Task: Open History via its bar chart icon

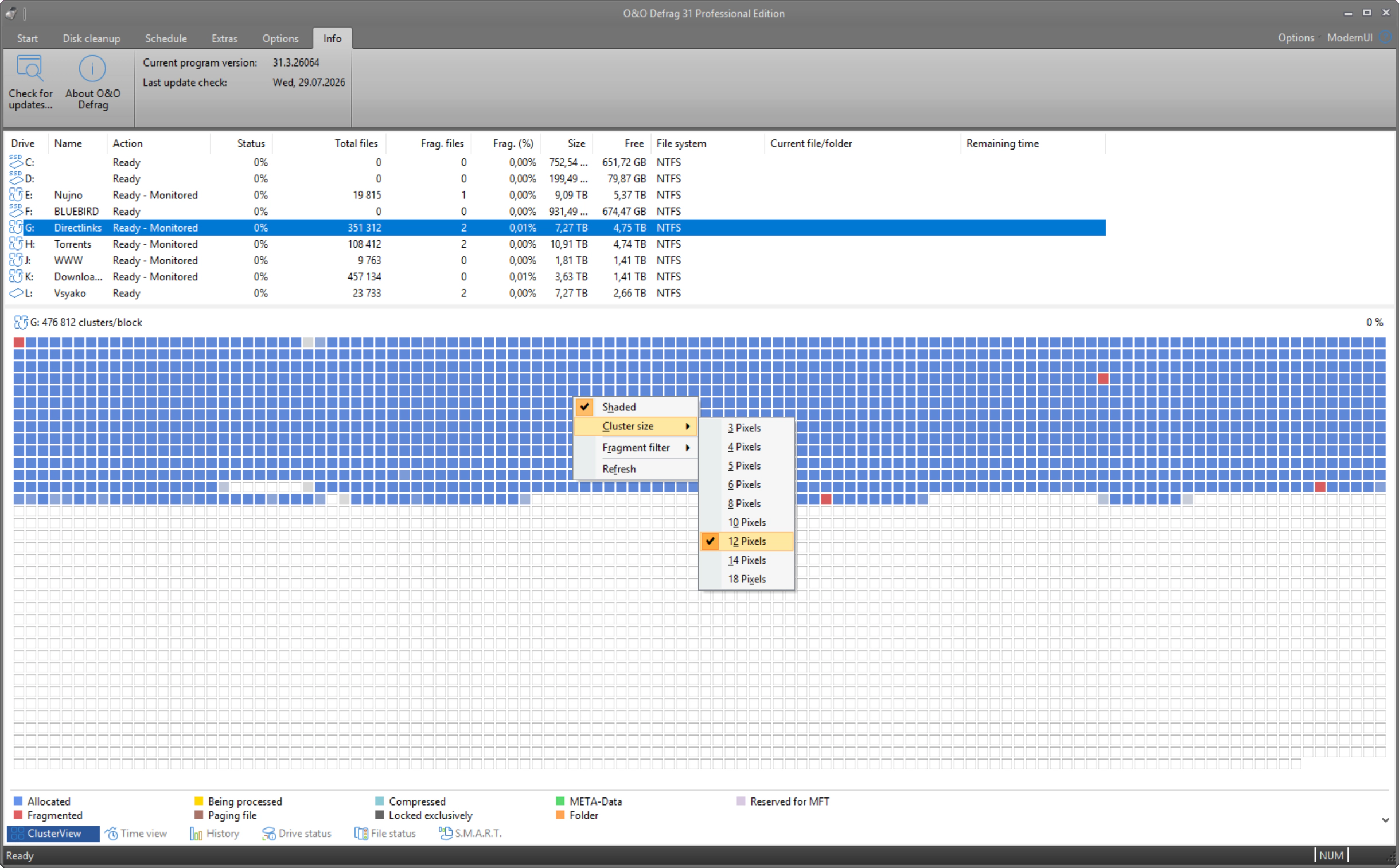Action: (x=196, y=834)
